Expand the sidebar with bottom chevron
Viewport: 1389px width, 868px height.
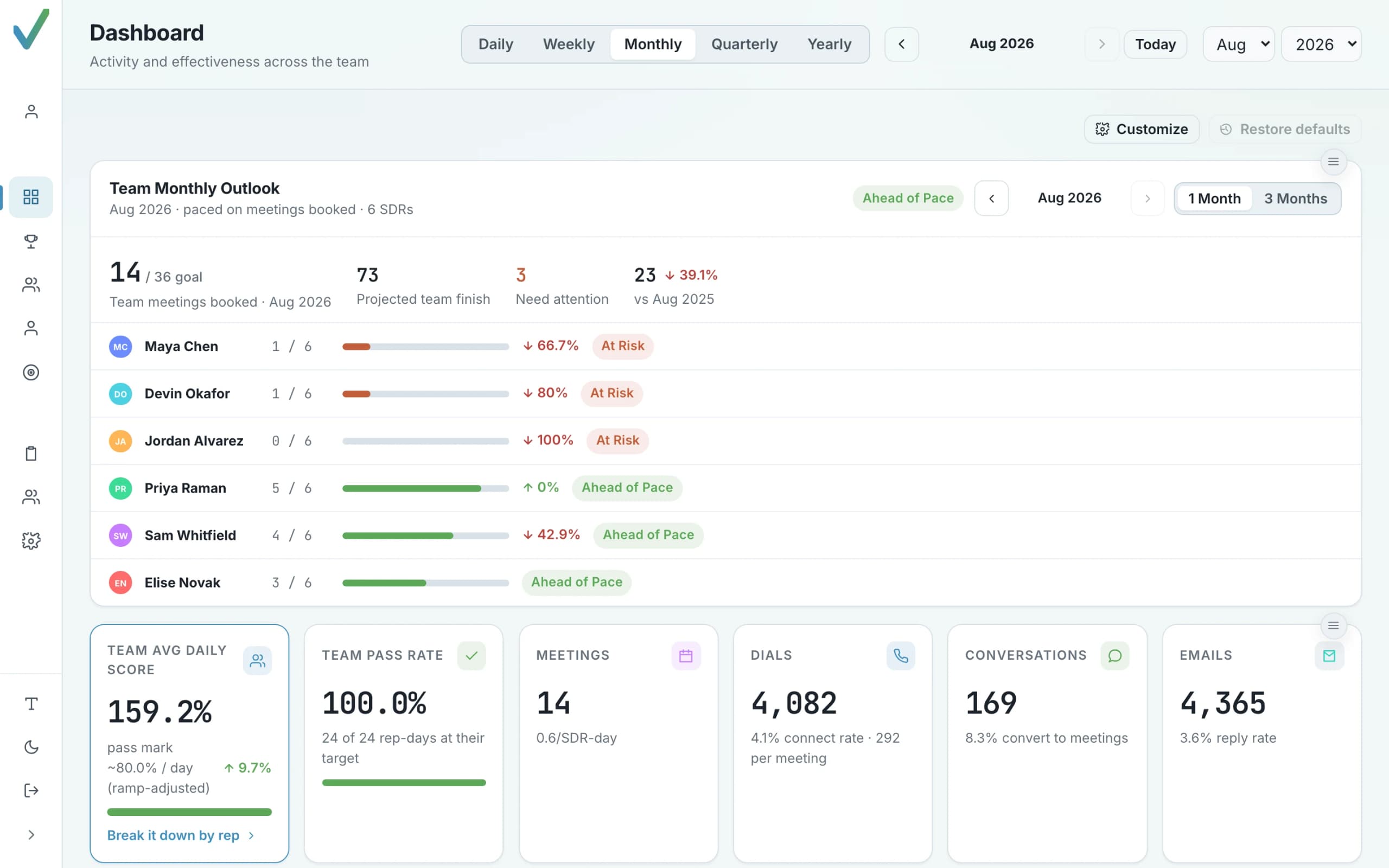tap(31, 835)
